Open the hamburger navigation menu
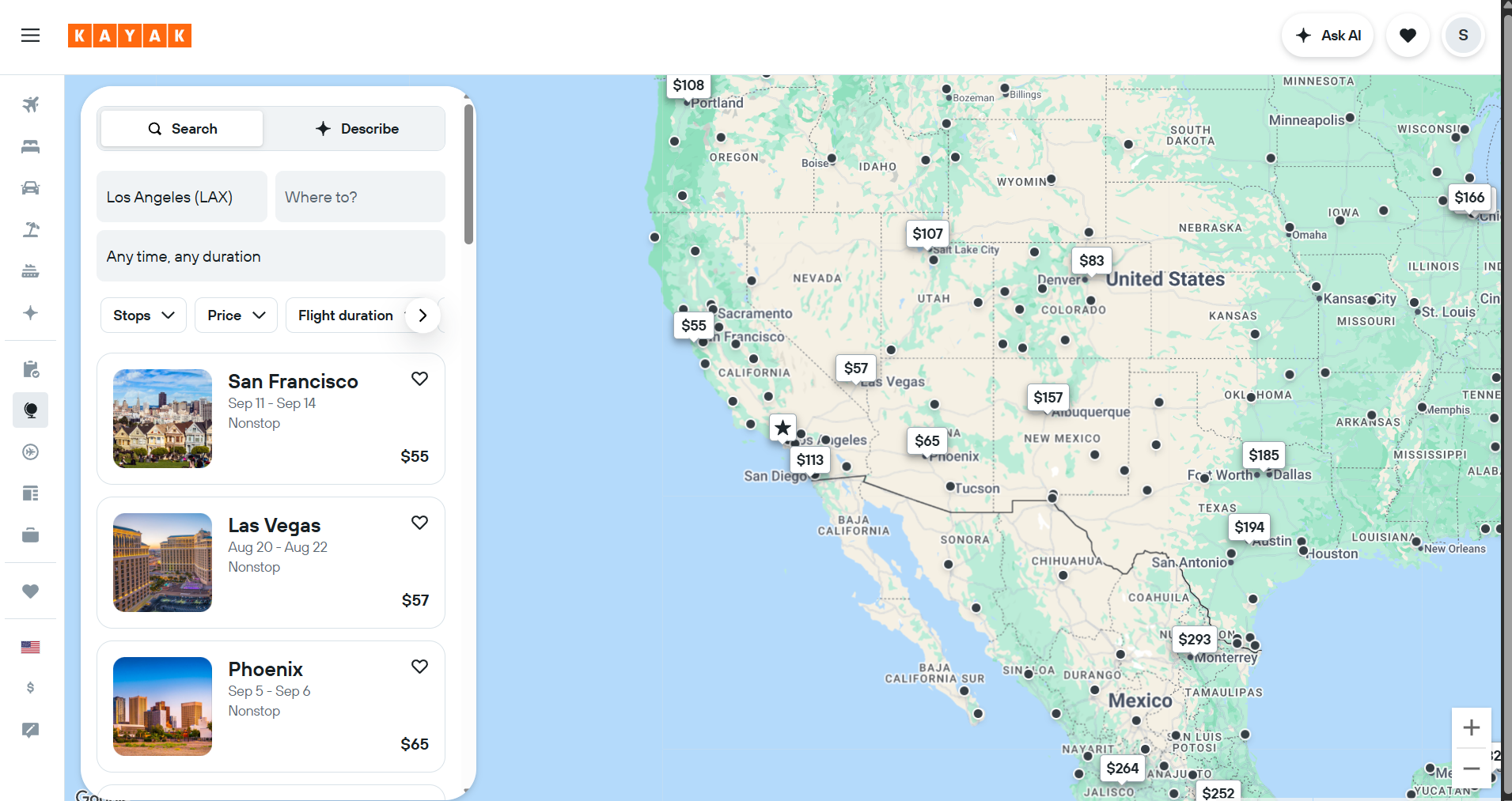The image size is (1512, 801). tap(30, 36)
